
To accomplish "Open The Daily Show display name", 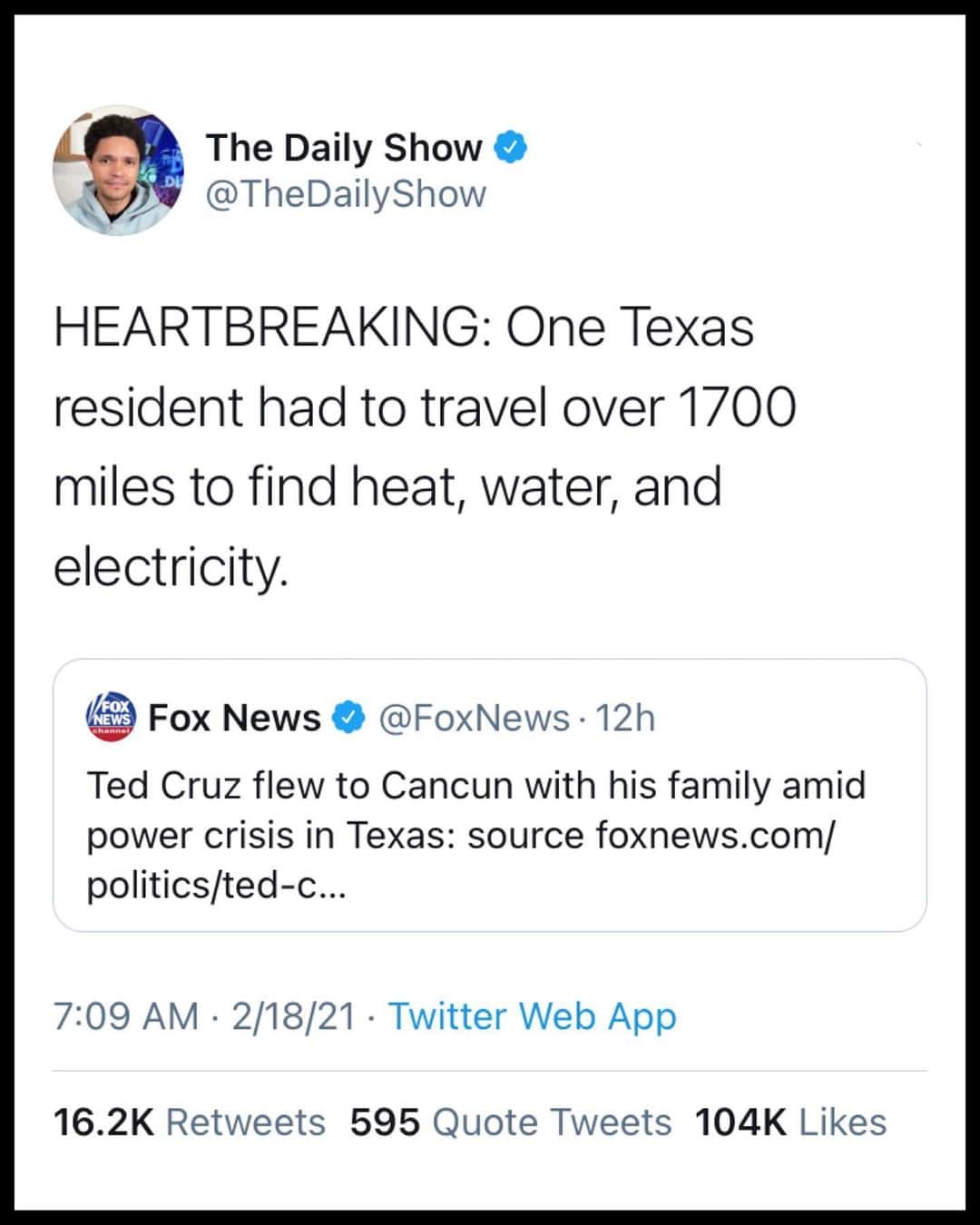I will coord(344,147).
